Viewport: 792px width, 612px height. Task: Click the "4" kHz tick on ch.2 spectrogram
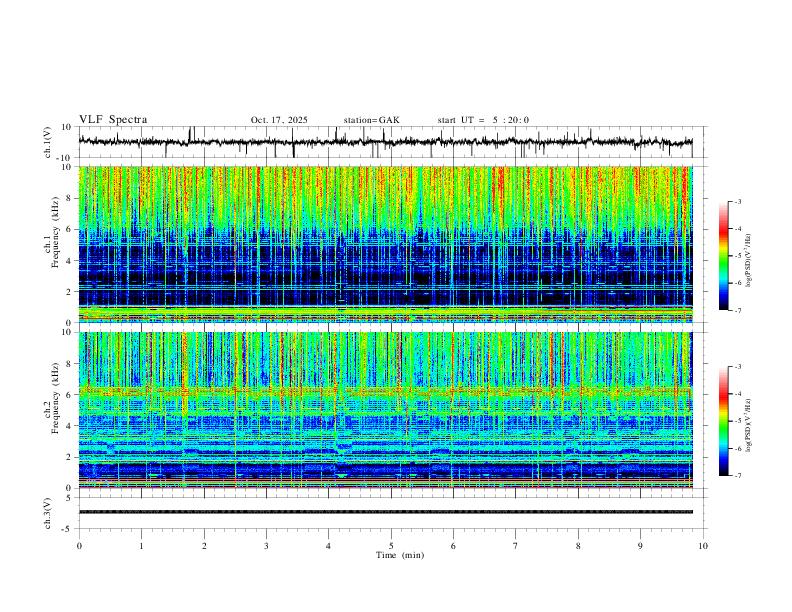71,426
